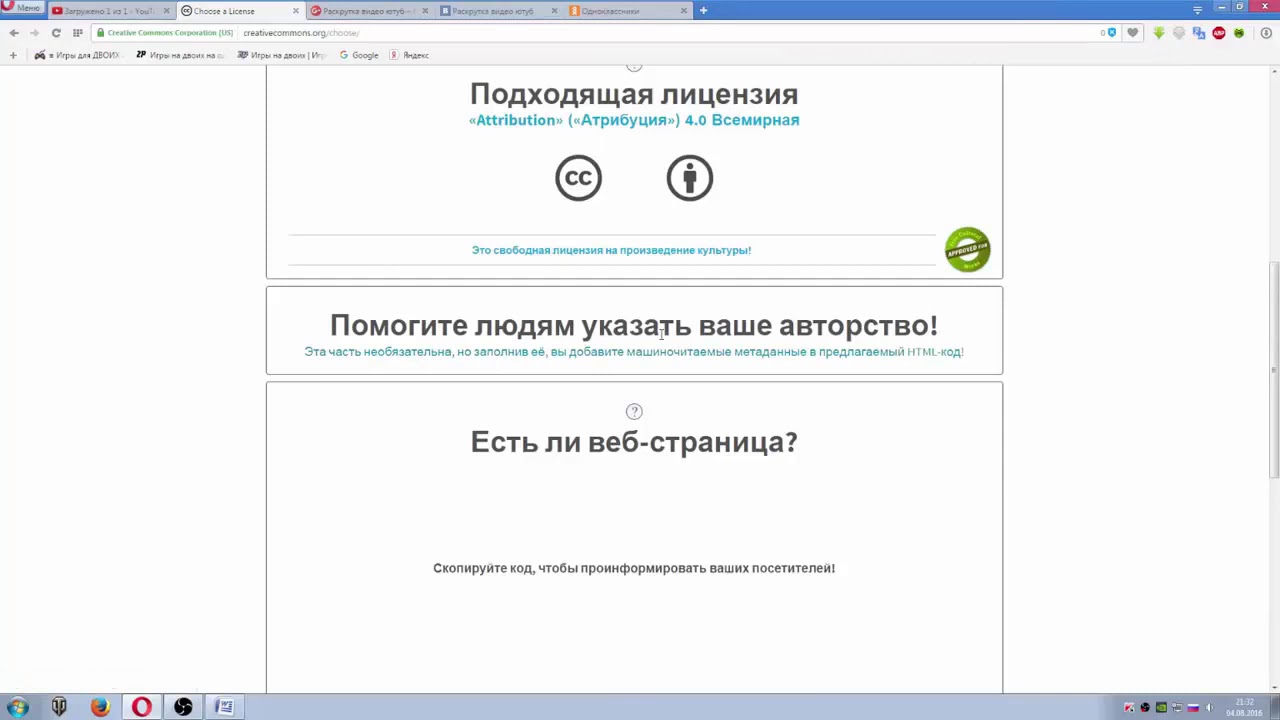Open 'Это свободная лицензия на произведение культуры!' link

tap(611, 250)
